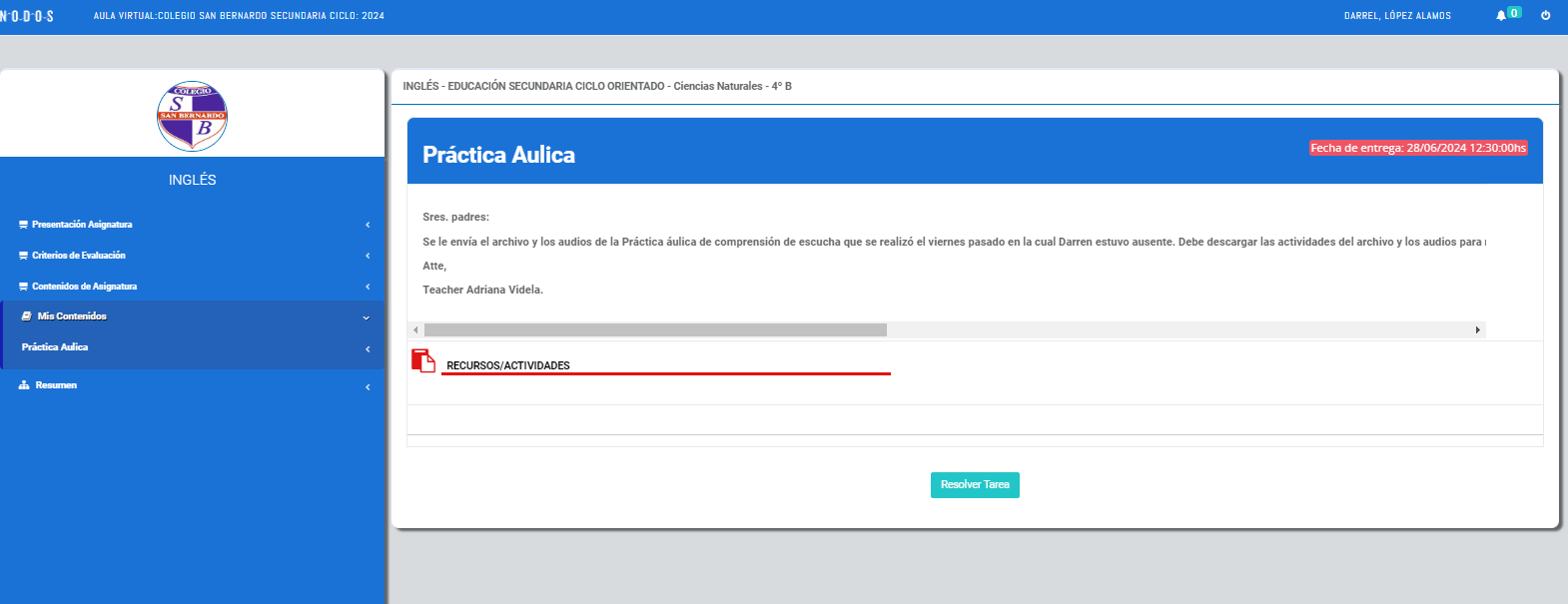Click the notification bell icon

pos(1500,15)
